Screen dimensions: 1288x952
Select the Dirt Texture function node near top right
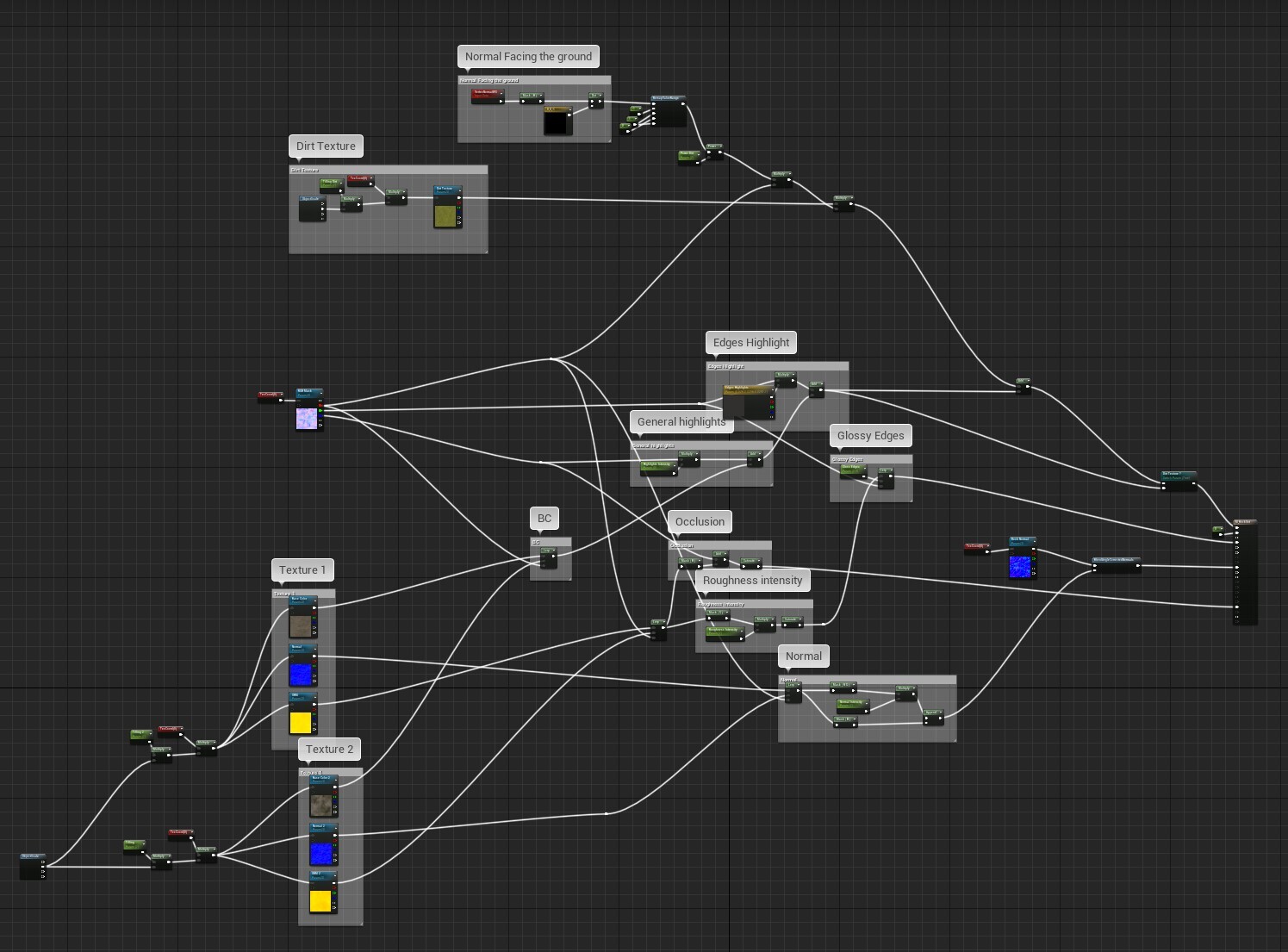click(x=1179, y=476)
